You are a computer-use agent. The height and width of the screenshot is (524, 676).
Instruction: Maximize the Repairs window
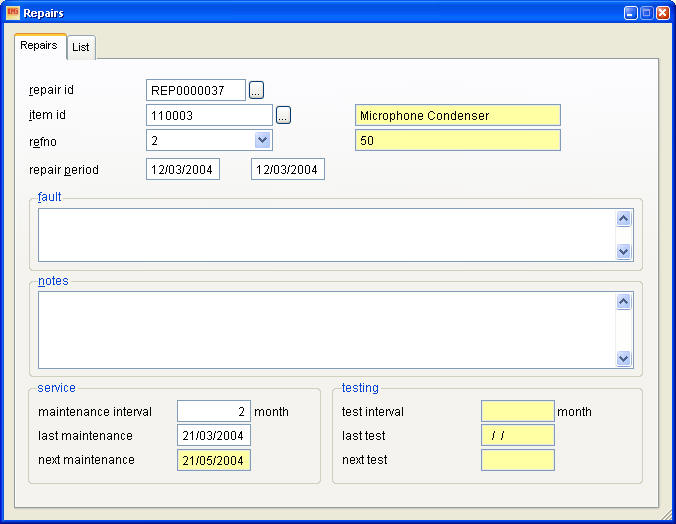pos(647,13)
